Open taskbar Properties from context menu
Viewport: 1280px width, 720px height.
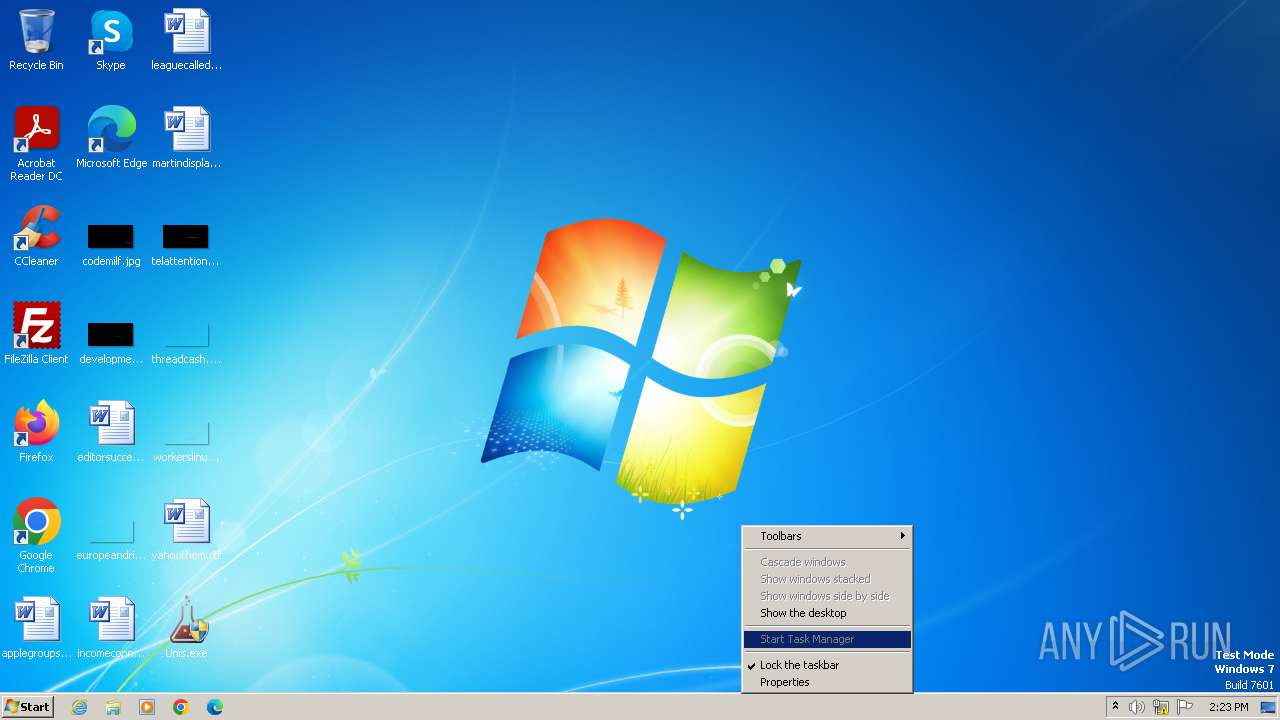tap(827, 682)
